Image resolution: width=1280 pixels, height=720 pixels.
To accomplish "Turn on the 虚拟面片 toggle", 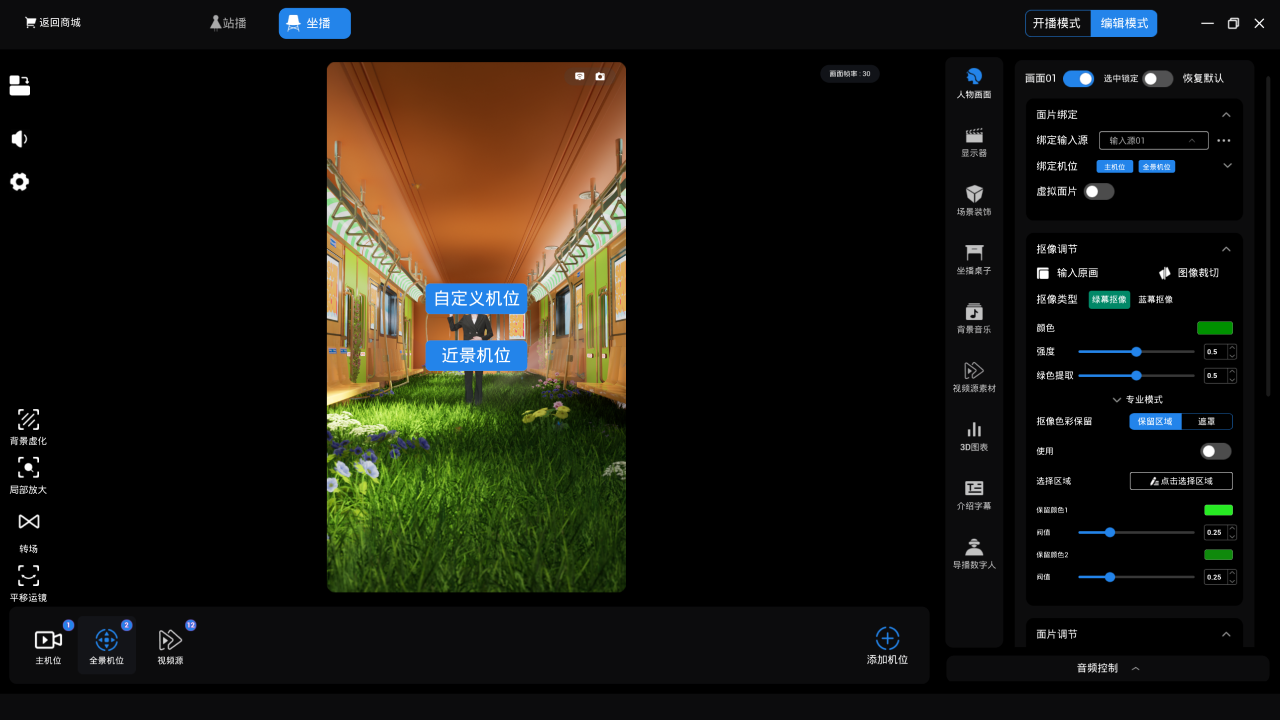I will pos(1099,191).
